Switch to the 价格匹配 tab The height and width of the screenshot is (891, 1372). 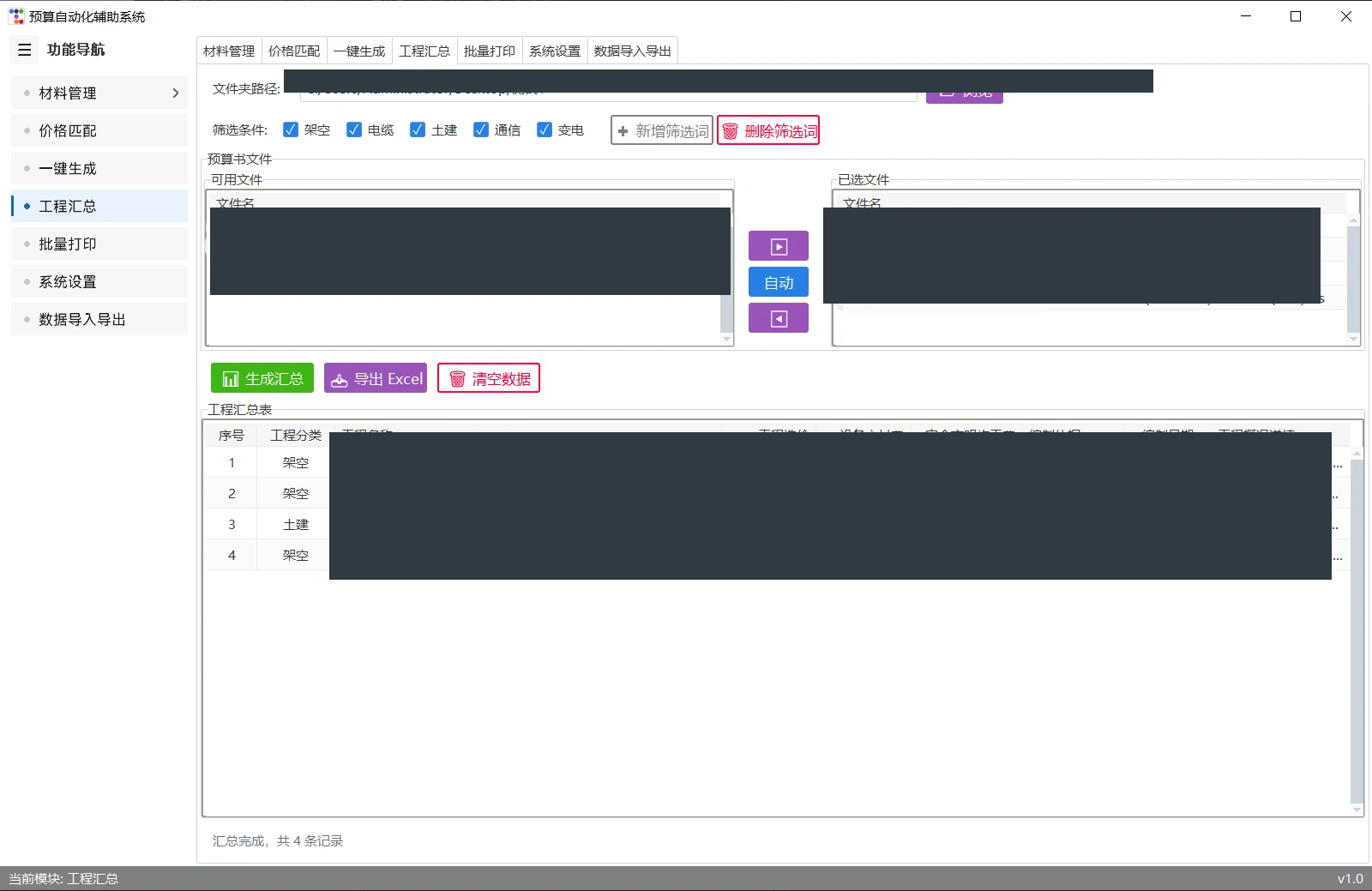click(294, 51)
